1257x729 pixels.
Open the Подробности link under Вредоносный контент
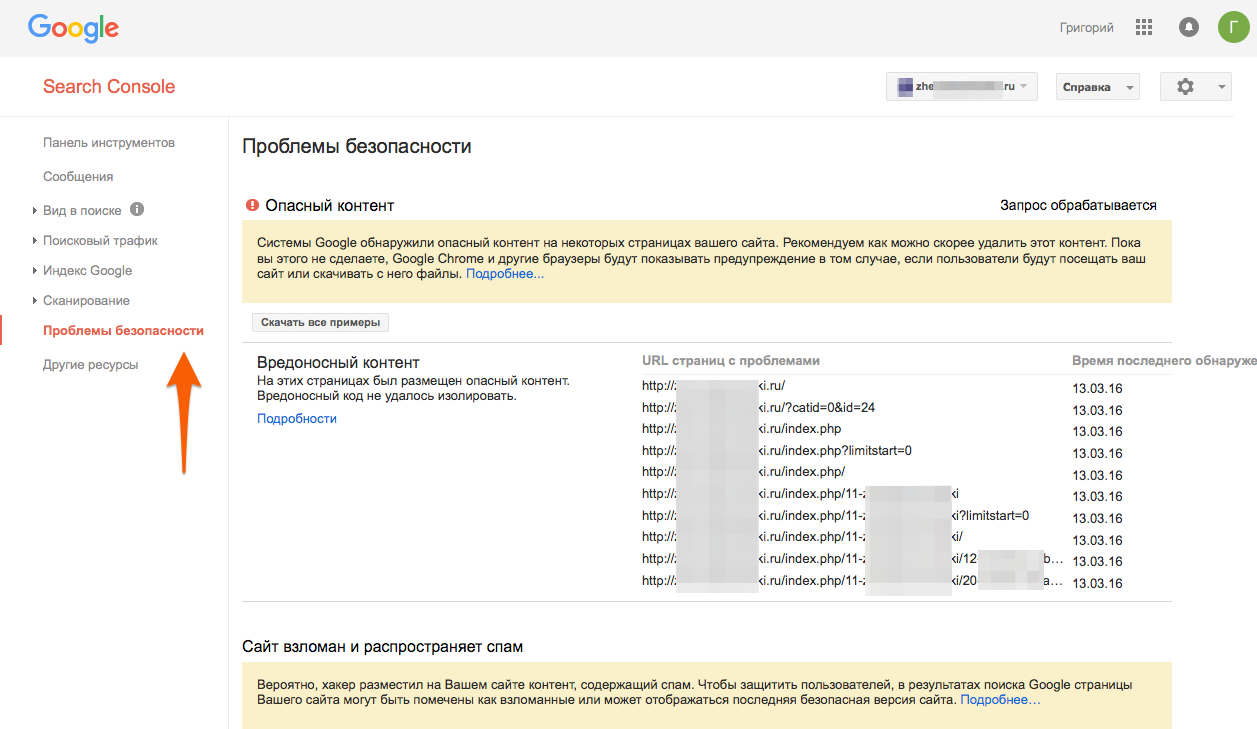coord(297,419)
